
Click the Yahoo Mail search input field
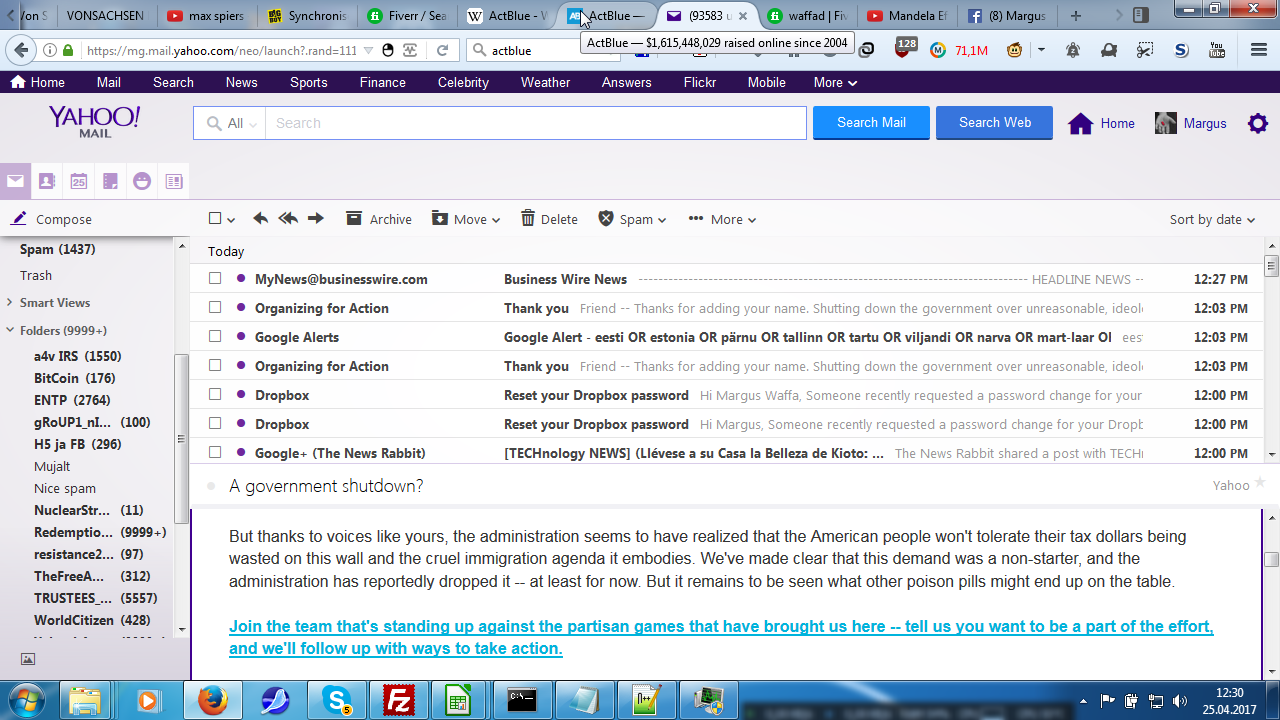pos(535,123)
